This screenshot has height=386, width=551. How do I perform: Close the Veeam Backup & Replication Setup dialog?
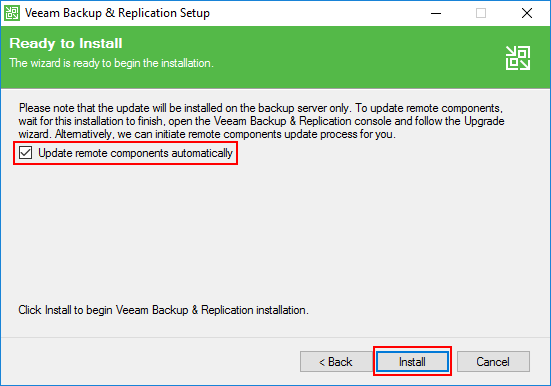tap(527, 13)
